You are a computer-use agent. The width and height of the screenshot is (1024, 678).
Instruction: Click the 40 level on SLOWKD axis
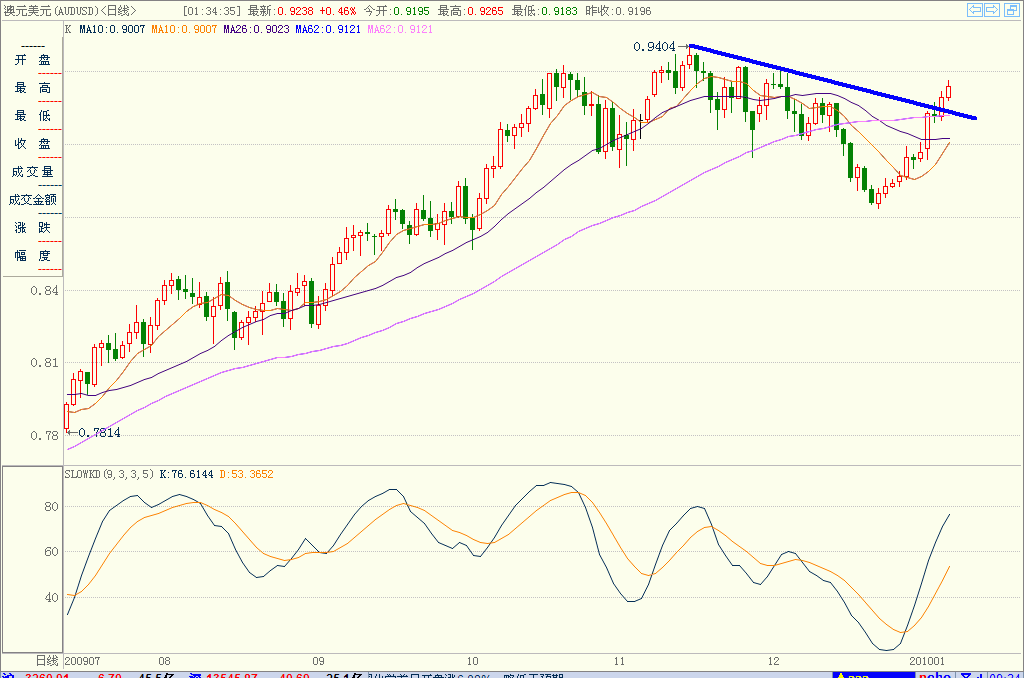[52, 598]
